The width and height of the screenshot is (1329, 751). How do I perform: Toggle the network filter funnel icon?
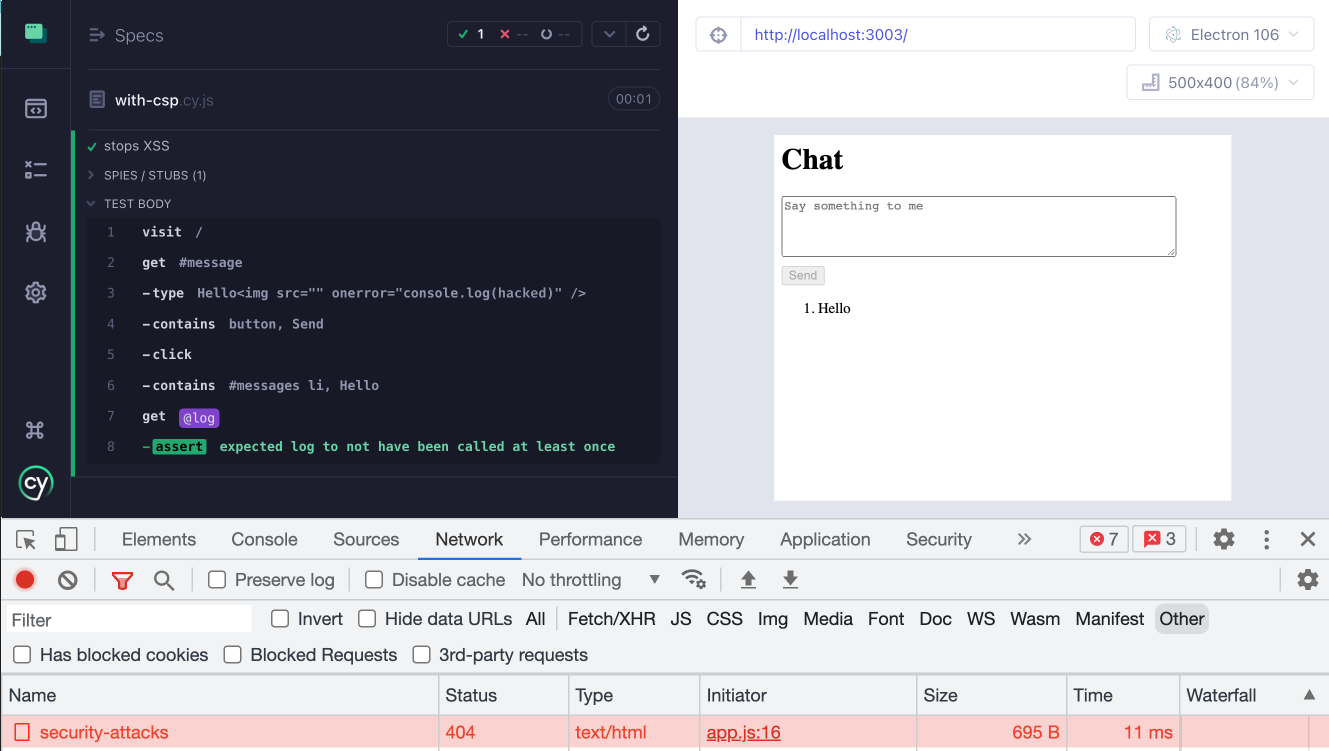pyautogui.click(x=122, y=580)
